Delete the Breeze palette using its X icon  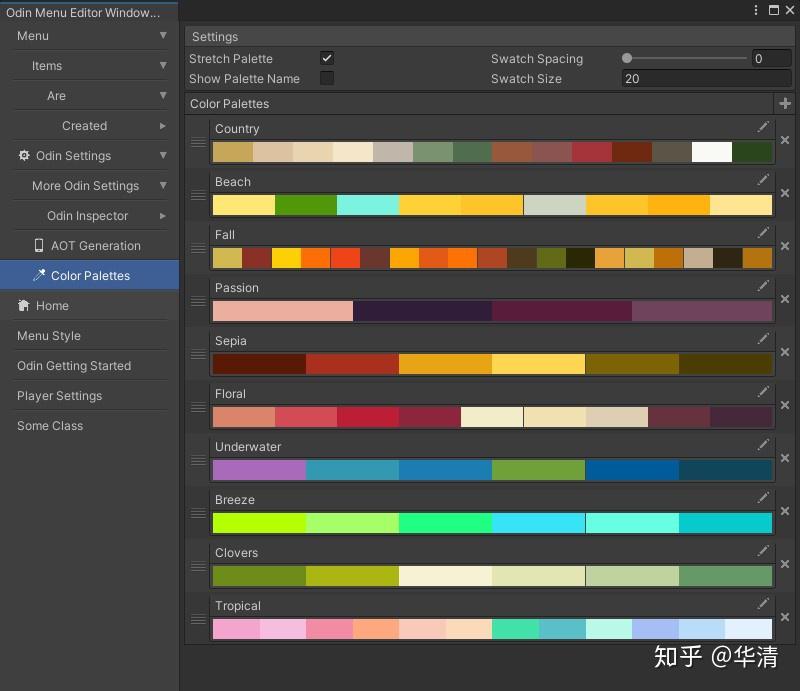coord(785,512)
